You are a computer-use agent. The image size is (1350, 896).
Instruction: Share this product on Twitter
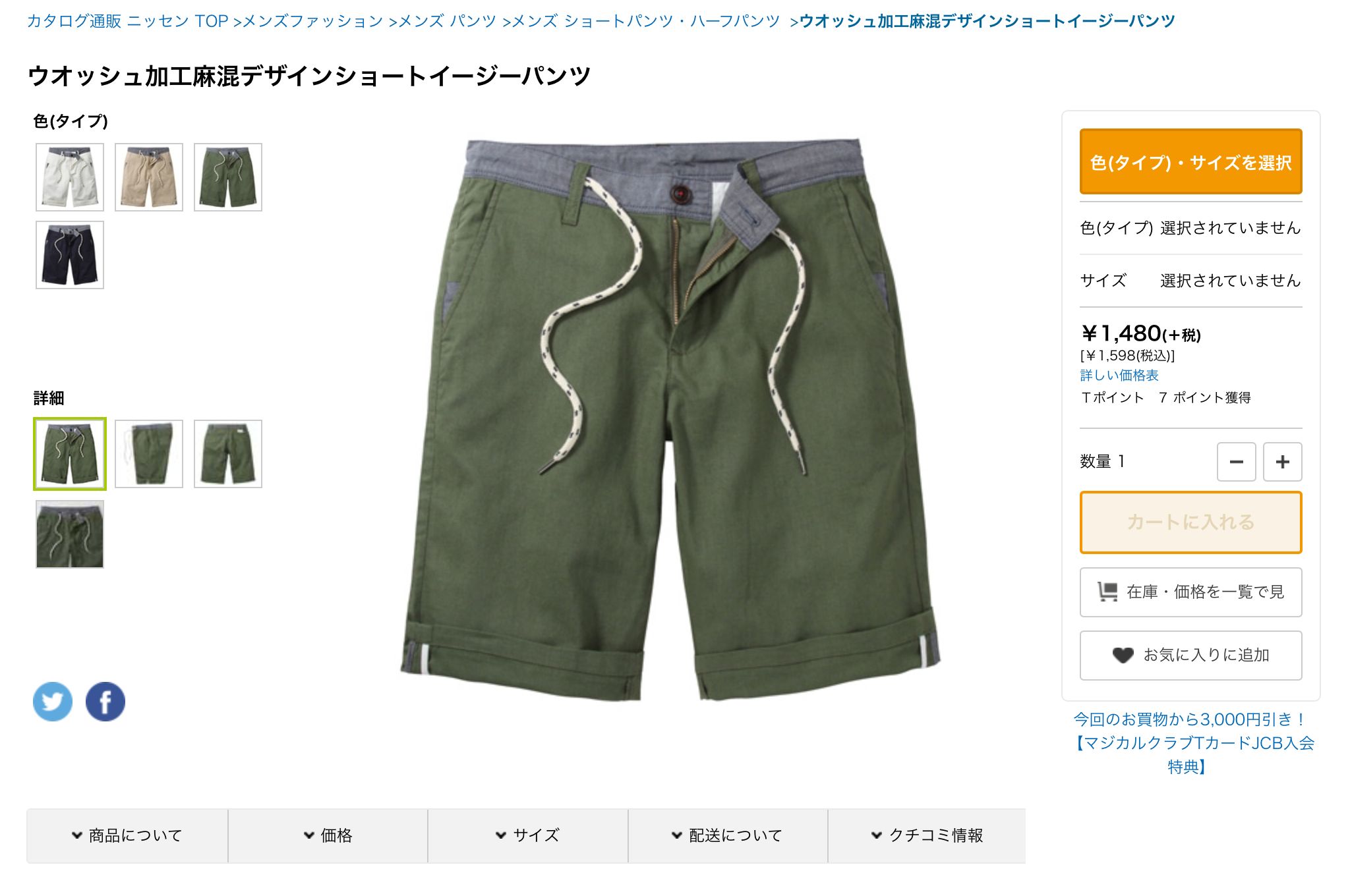point(53,702)
